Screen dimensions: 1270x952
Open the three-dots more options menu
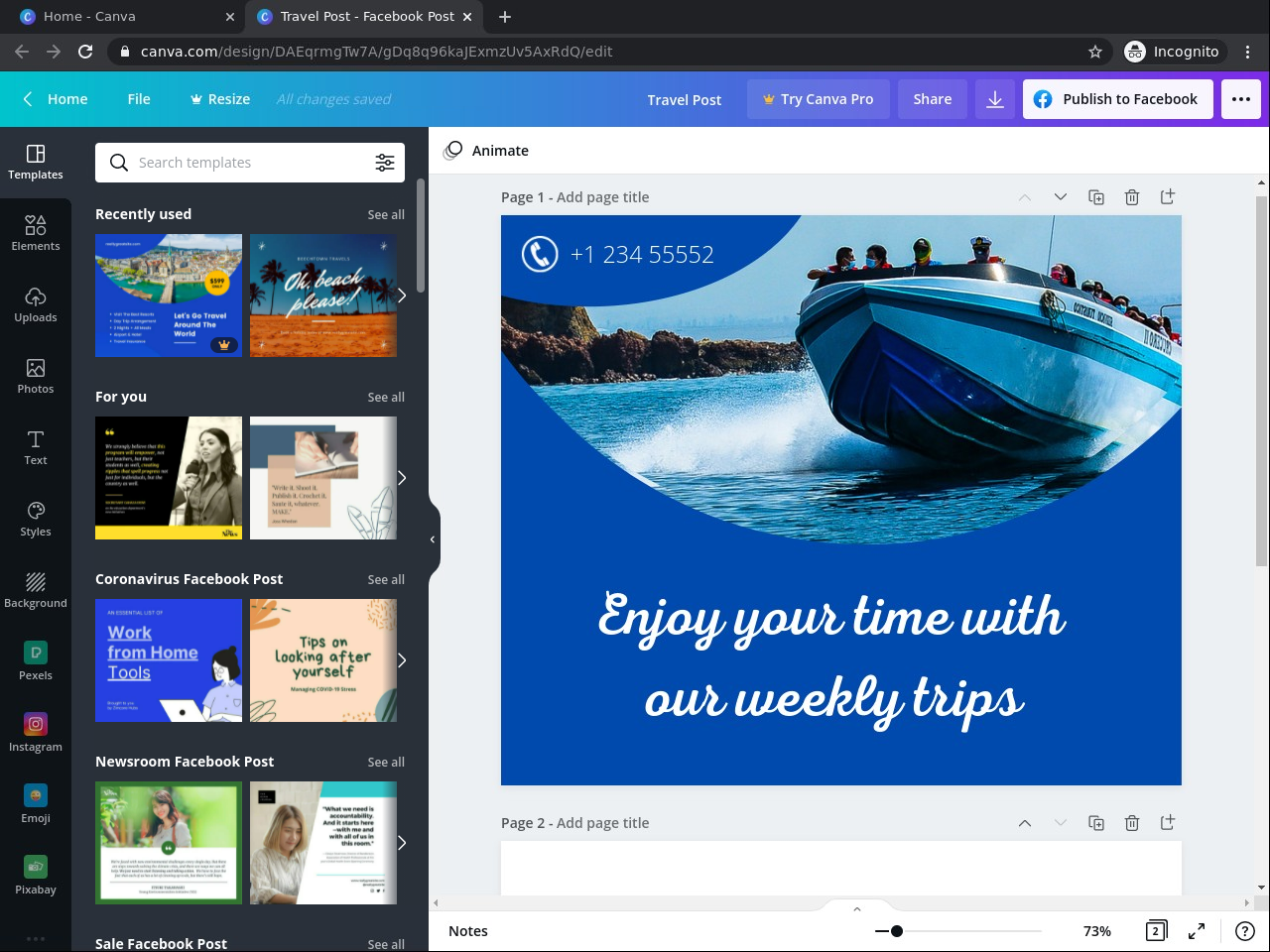point(1241,99)
